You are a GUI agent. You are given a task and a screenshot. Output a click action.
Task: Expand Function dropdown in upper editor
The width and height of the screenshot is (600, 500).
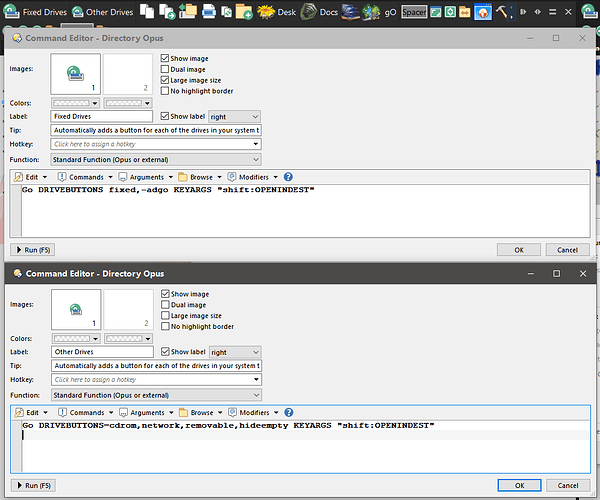pyautogui.click(x=156, y=160)
